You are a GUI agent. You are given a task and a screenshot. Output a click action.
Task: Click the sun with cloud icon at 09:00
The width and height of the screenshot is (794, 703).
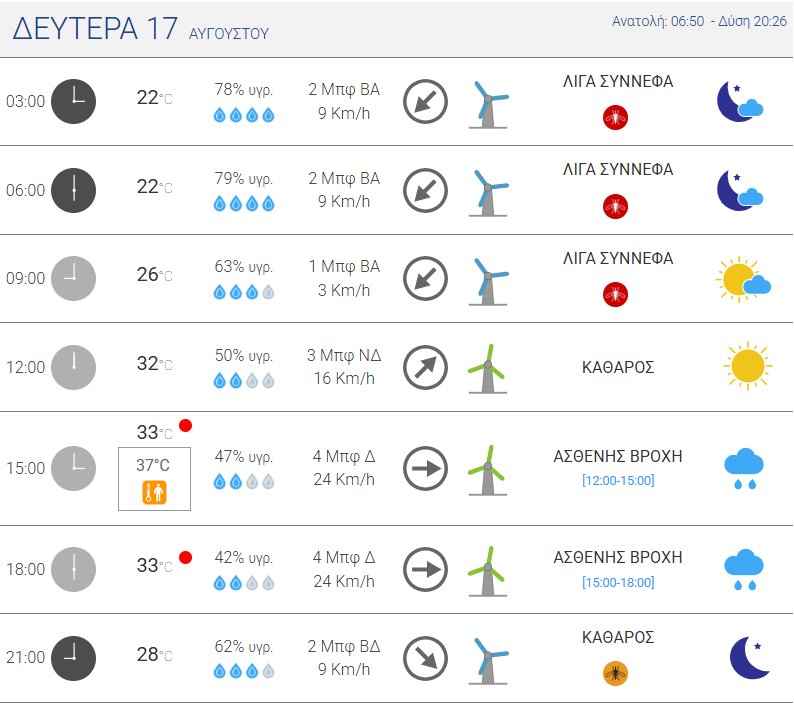743,279
